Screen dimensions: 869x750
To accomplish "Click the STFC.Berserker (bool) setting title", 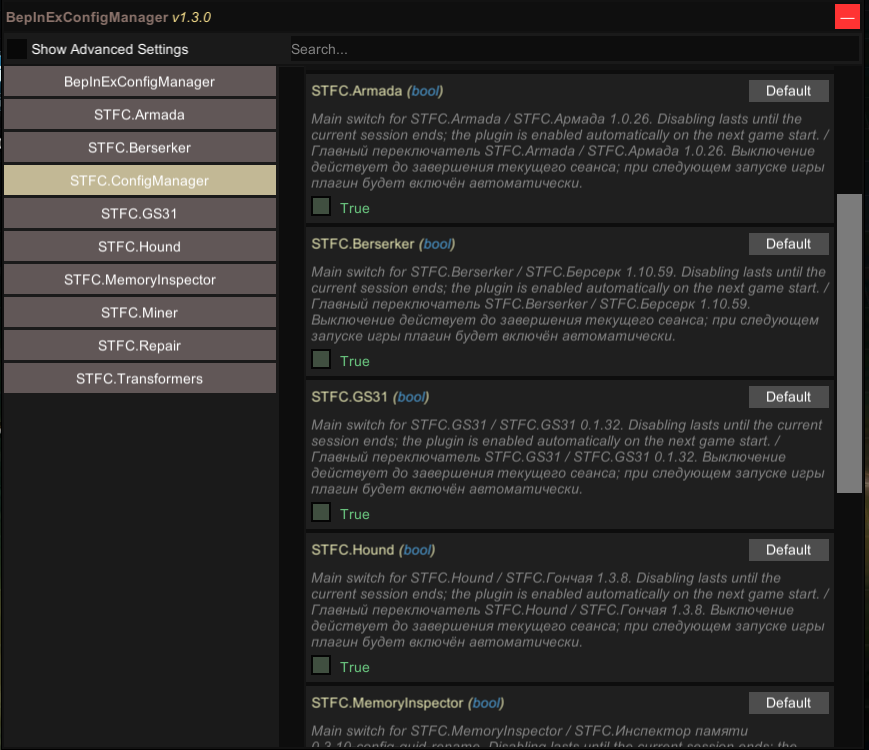I will coord(383,244).
